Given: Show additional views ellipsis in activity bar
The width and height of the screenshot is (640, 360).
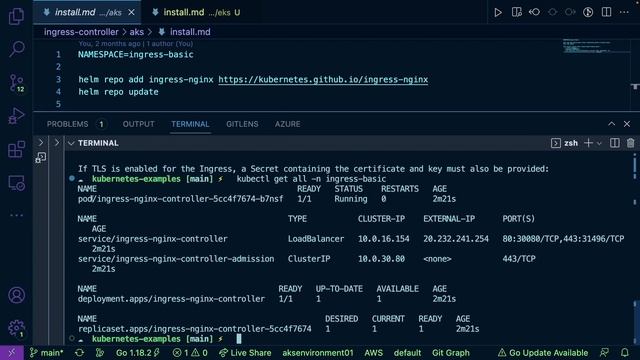Looking at the screenshot, I should pyautogui.click(x=16, y=215).
